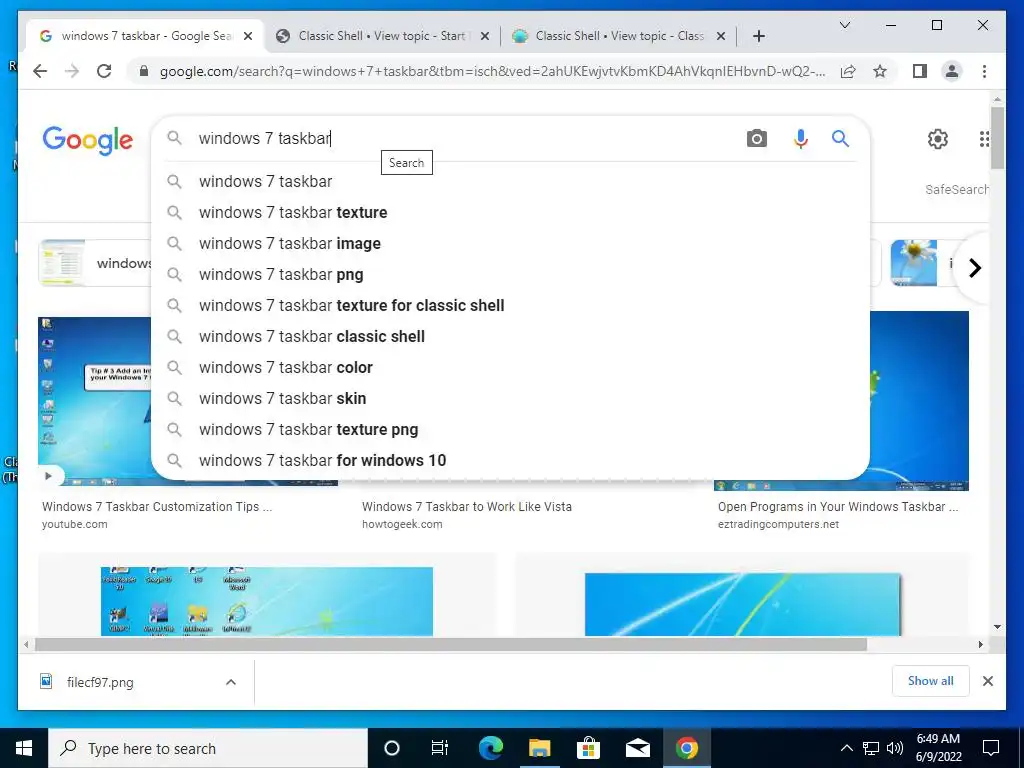Share this page icon in address bar

coord(848,71)
